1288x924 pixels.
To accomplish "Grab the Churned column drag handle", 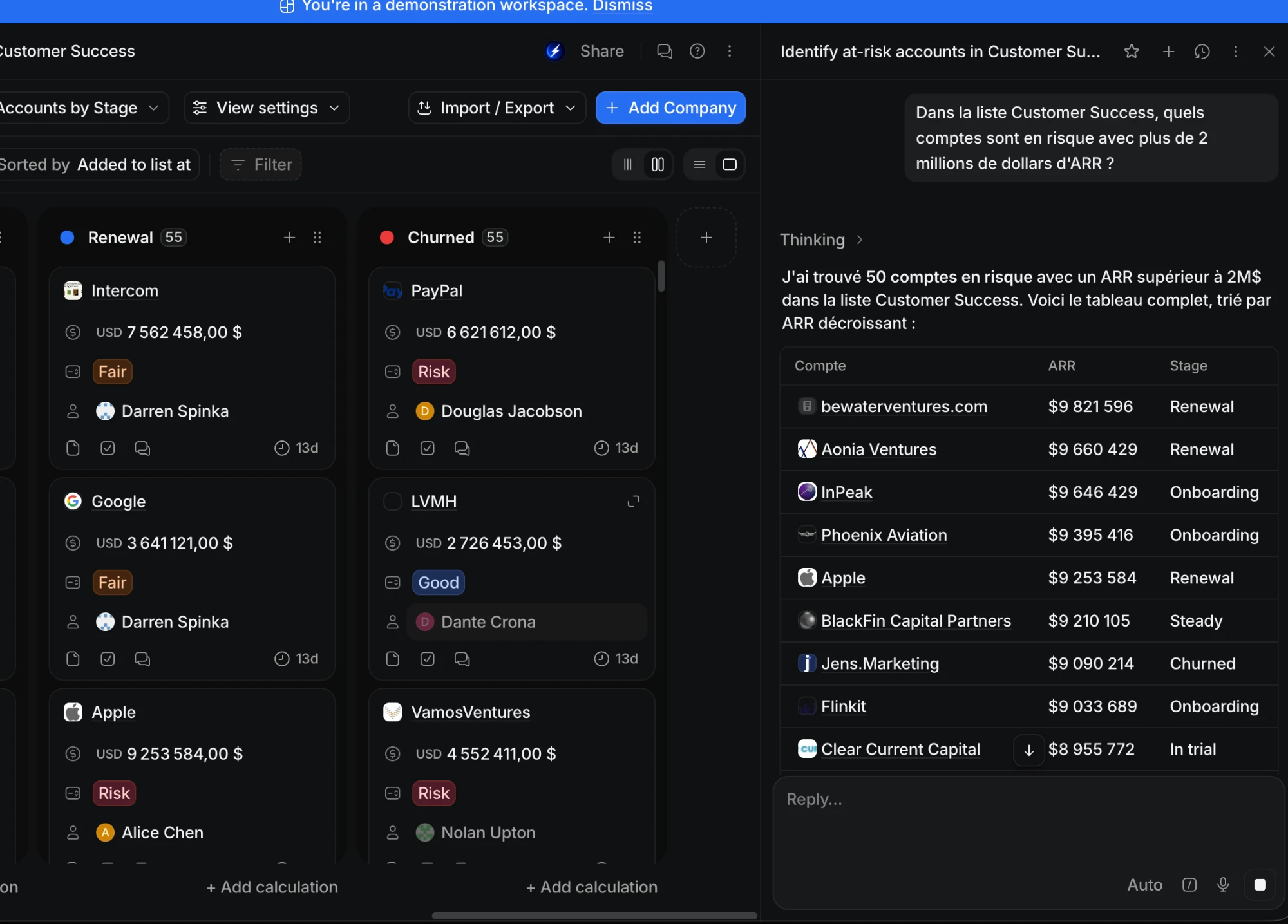I will pyautogui.click(x=637, y=238).
